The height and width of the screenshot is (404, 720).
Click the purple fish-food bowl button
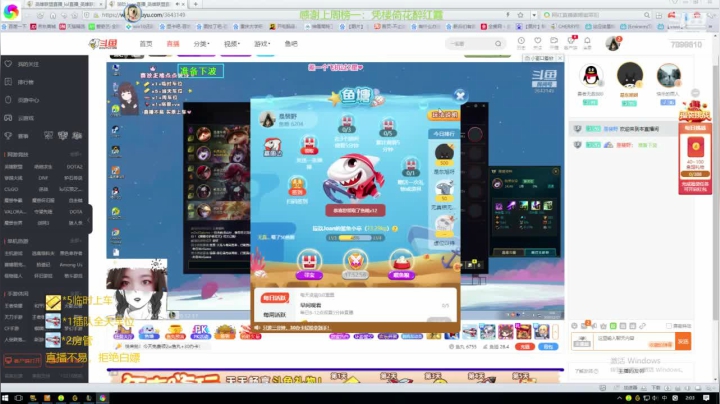point(401,265)
